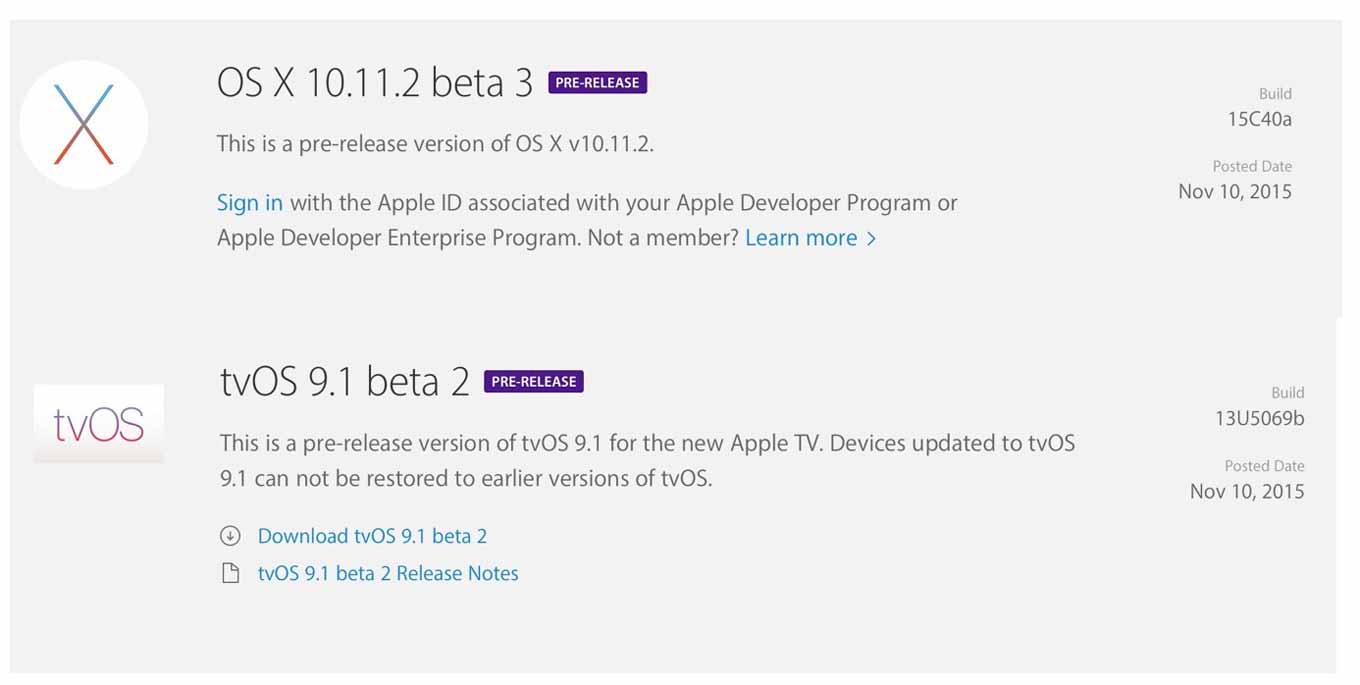1360x685 pixels.
Task: Select the heading OS X 10.11.2 beta 3
Action: coord(375,83)
